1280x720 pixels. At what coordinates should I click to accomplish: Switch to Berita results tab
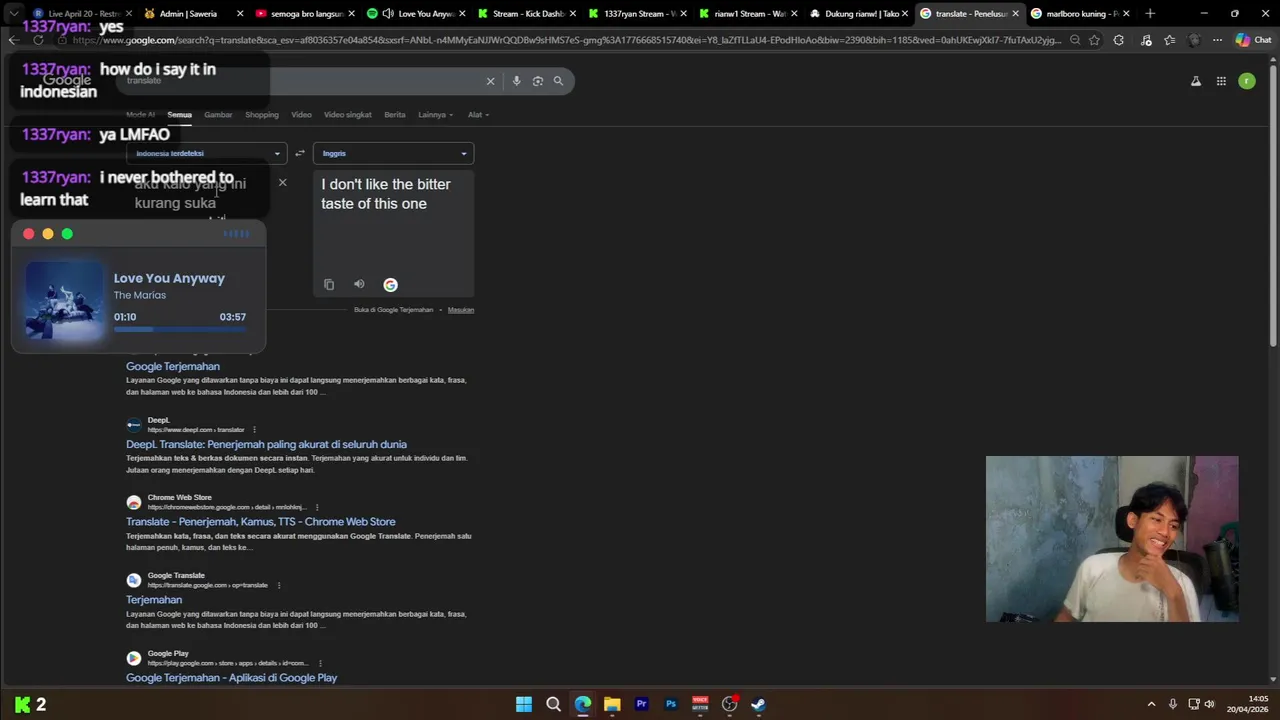pos(395,115)
